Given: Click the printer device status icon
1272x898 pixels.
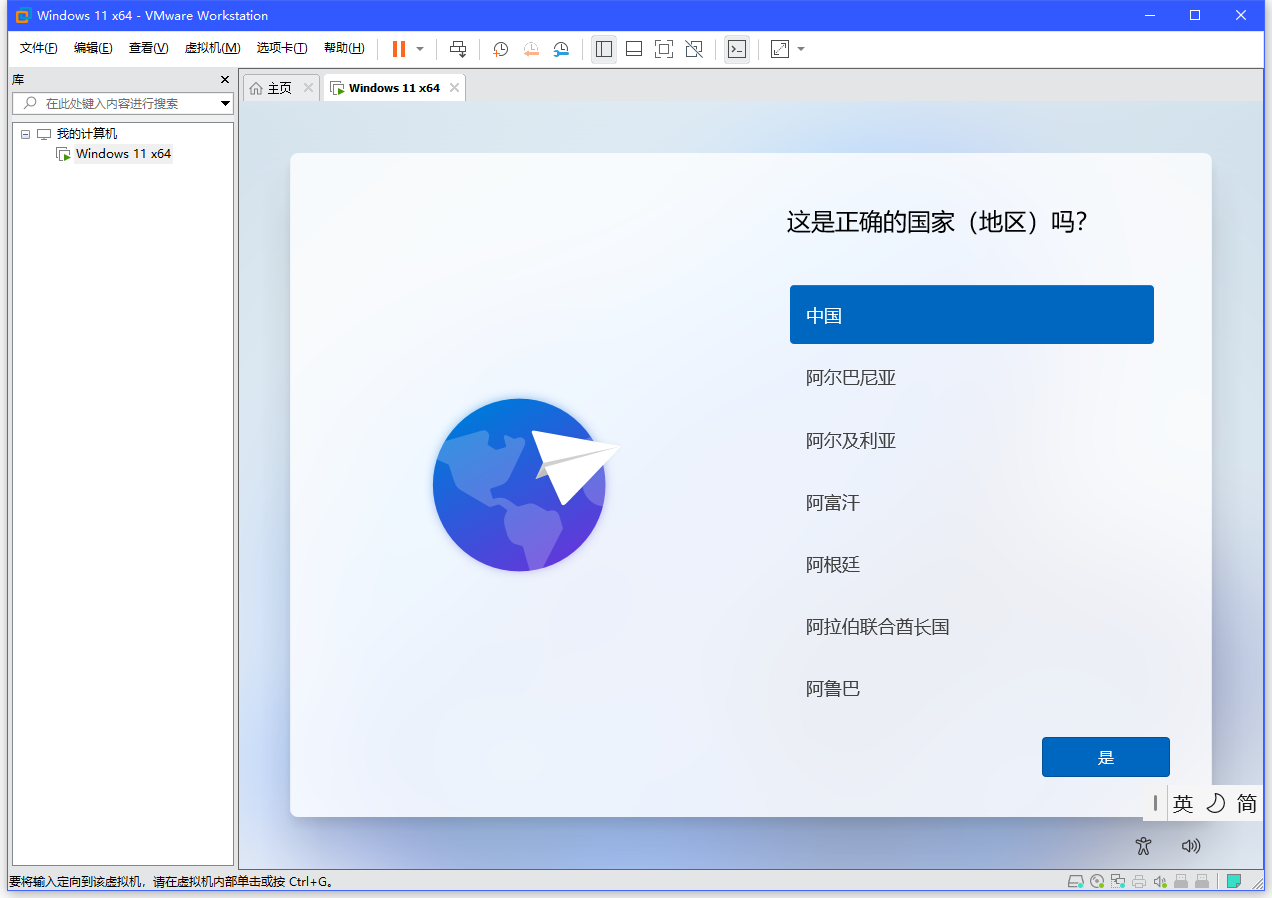Looking at the screenshot, I should [1139, 882].
